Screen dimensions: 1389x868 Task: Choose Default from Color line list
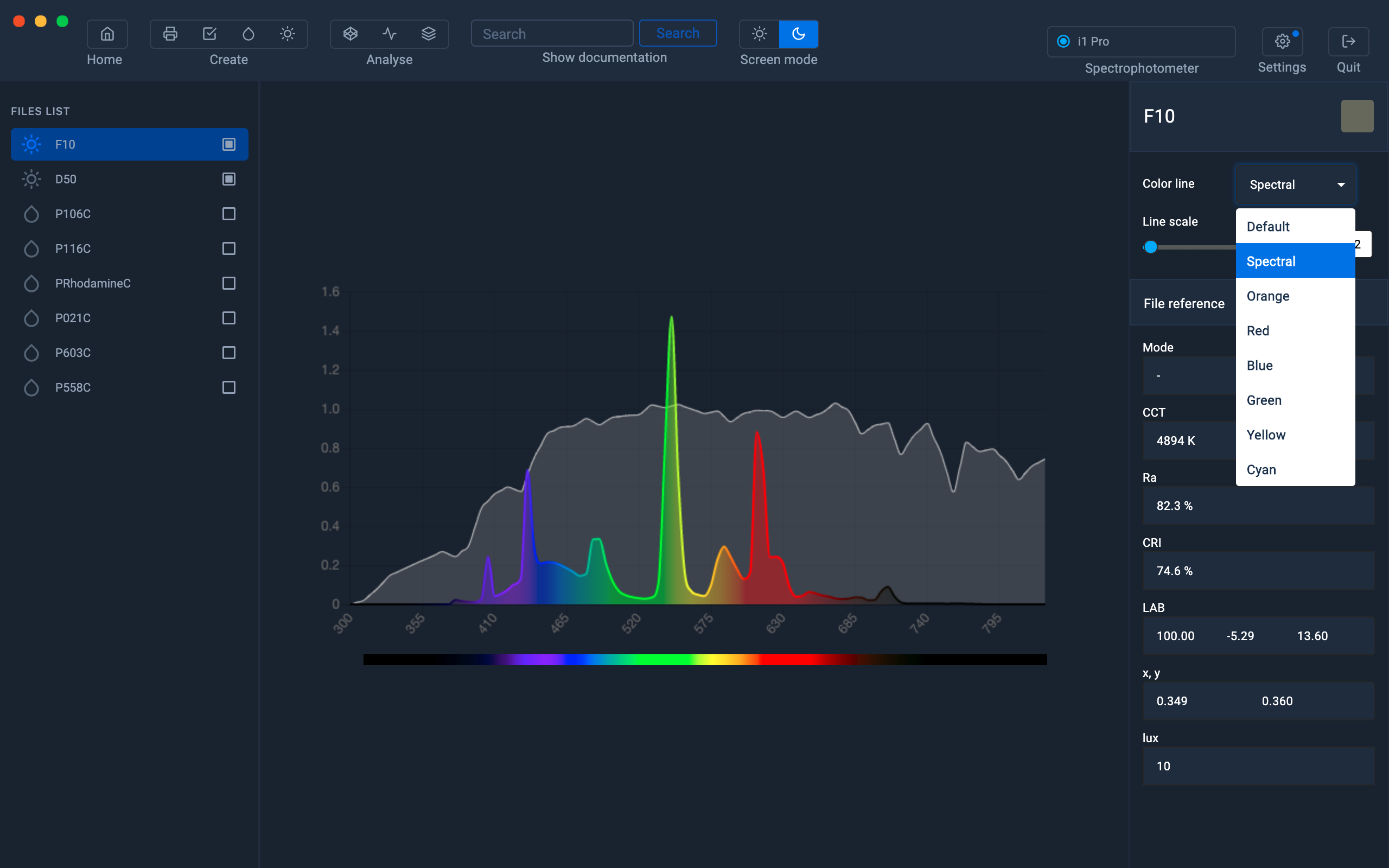click(x=1296, y=226)
